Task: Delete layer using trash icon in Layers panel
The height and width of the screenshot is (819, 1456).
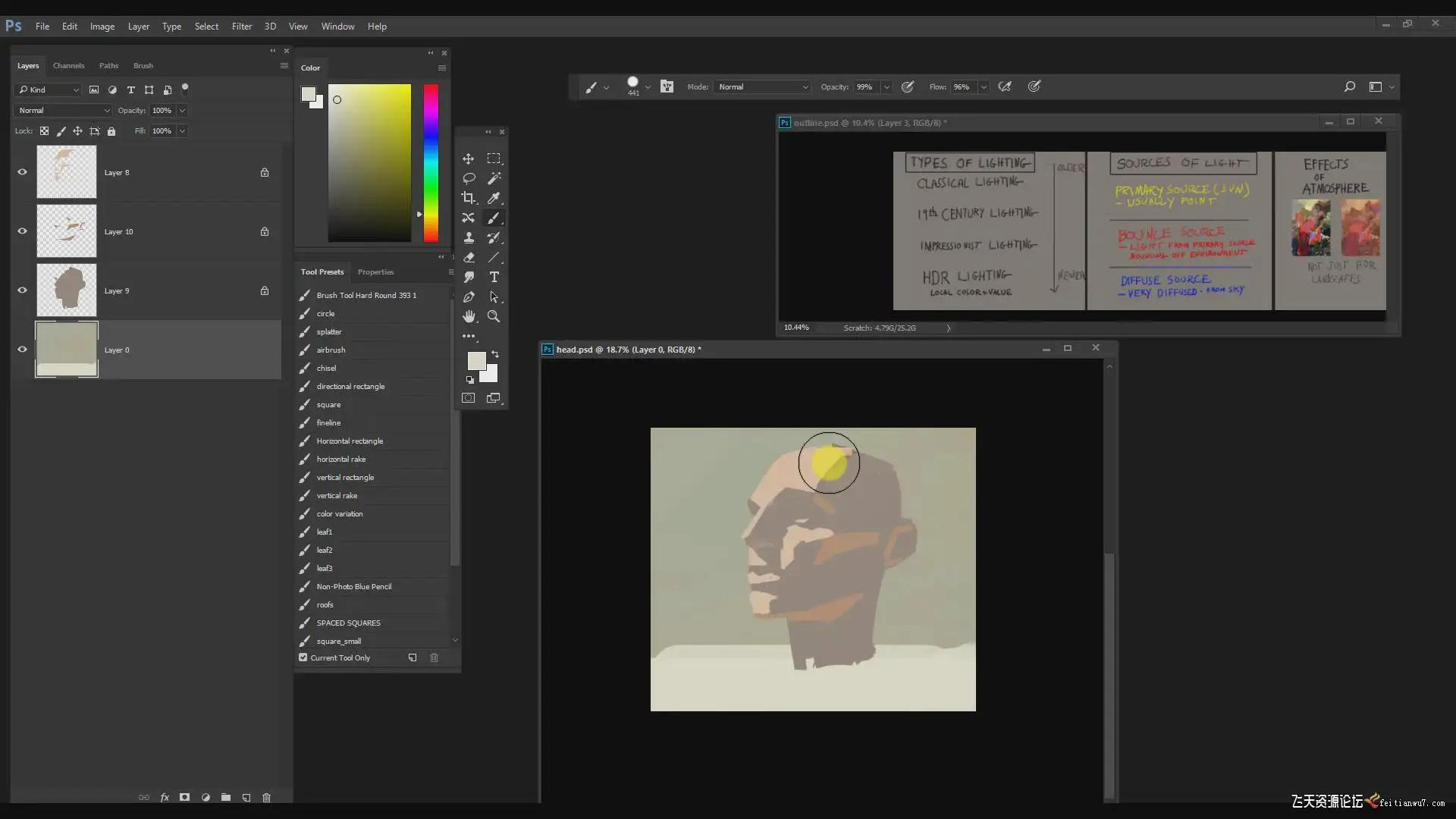Action: click(x=266, y=797)
